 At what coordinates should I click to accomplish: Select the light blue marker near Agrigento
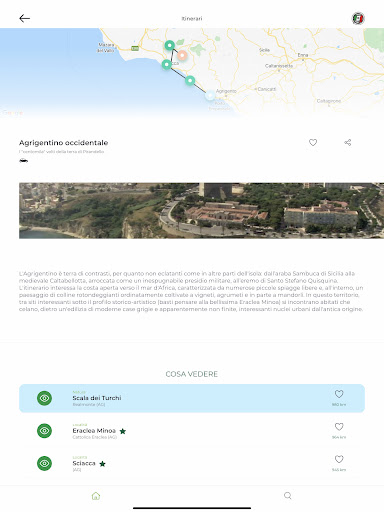click(x=210, y=95)
